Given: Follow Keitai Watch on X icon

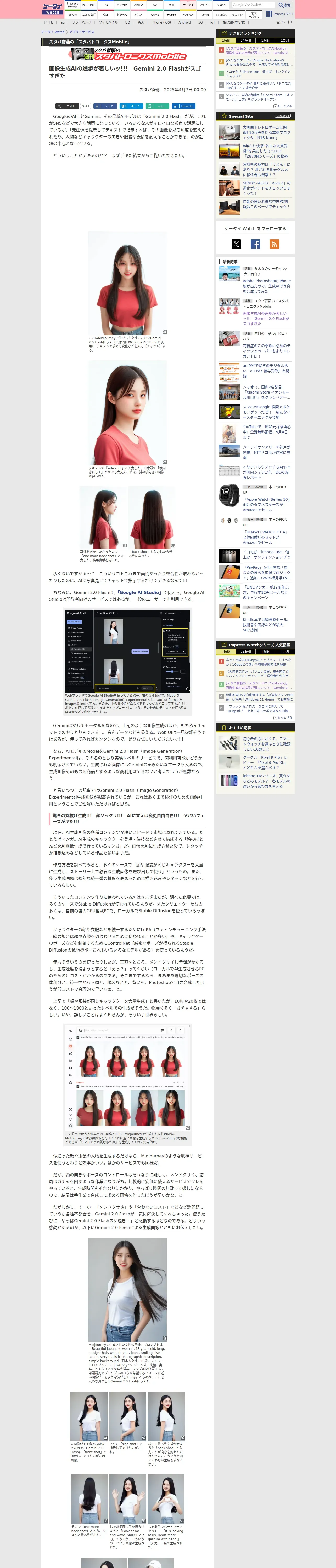Looking at the screenshot, I should click(236, 244).
